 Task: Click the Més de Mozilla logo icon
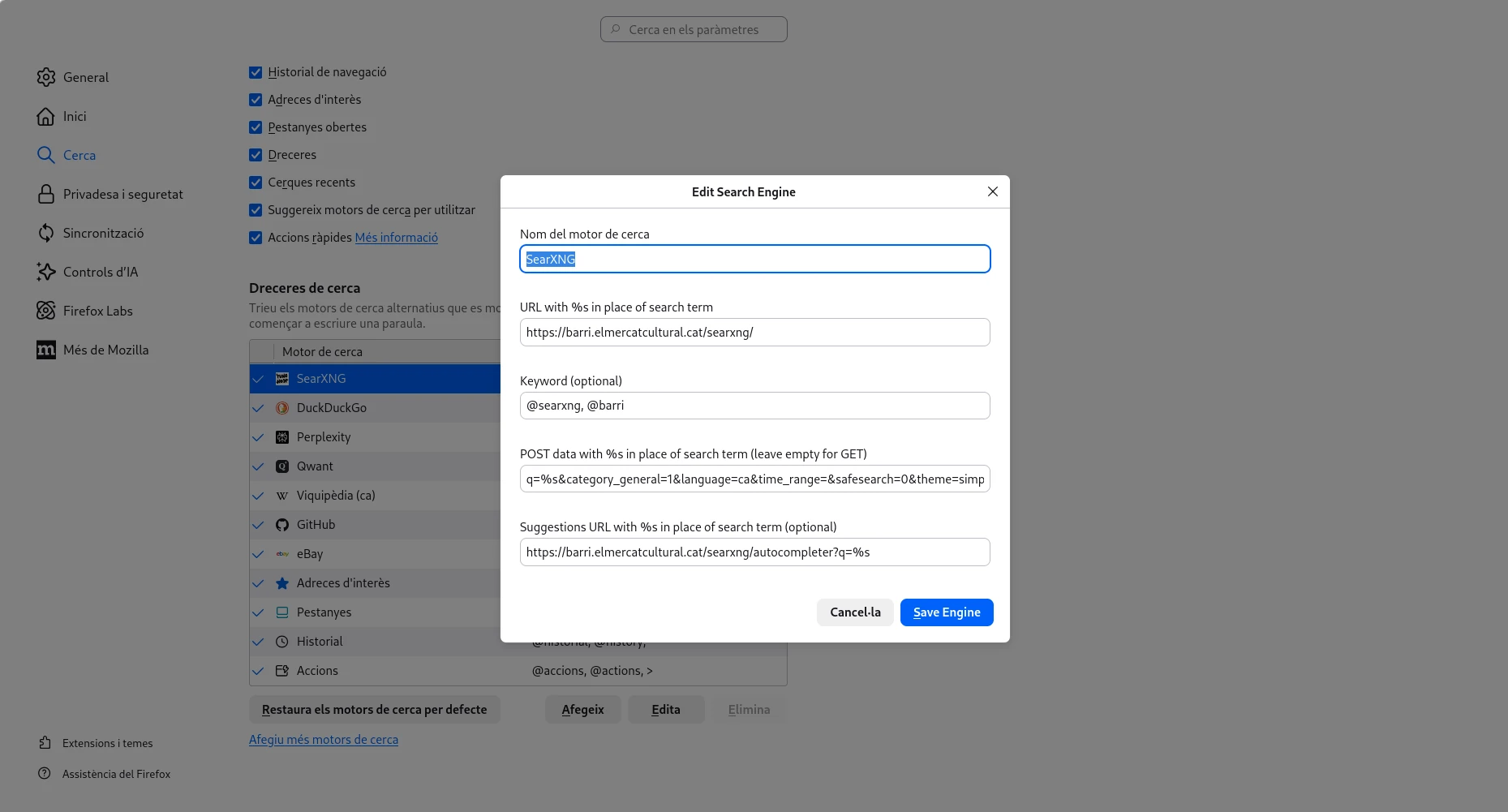(46, 350)
